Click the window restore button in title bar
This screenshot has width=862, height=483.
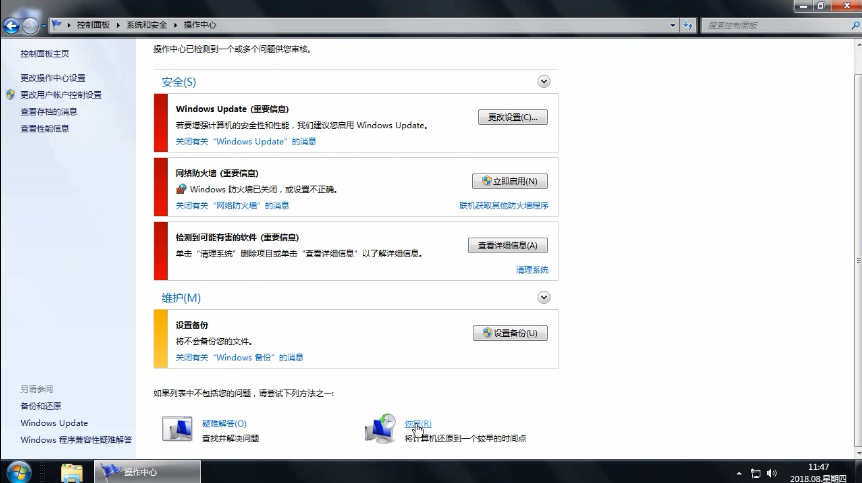coord(821,5)
